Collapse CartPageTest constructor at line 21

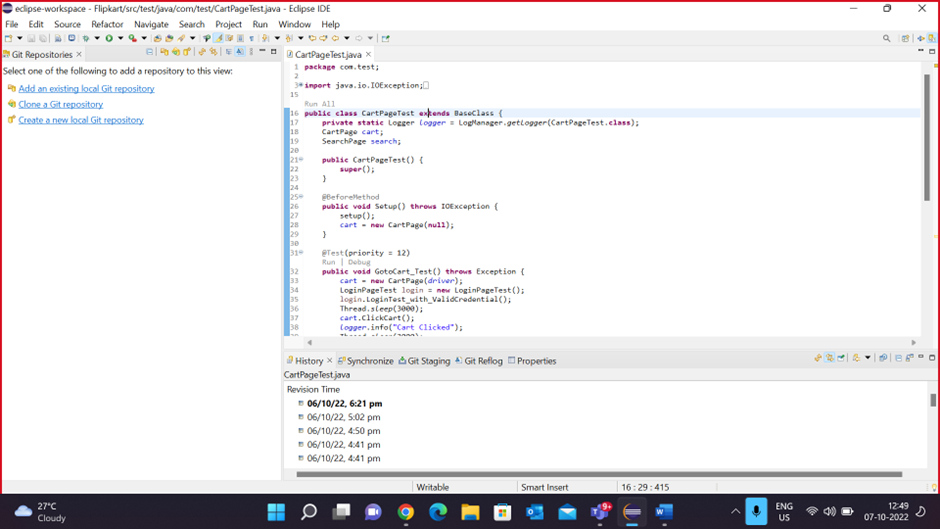point(301,160)
